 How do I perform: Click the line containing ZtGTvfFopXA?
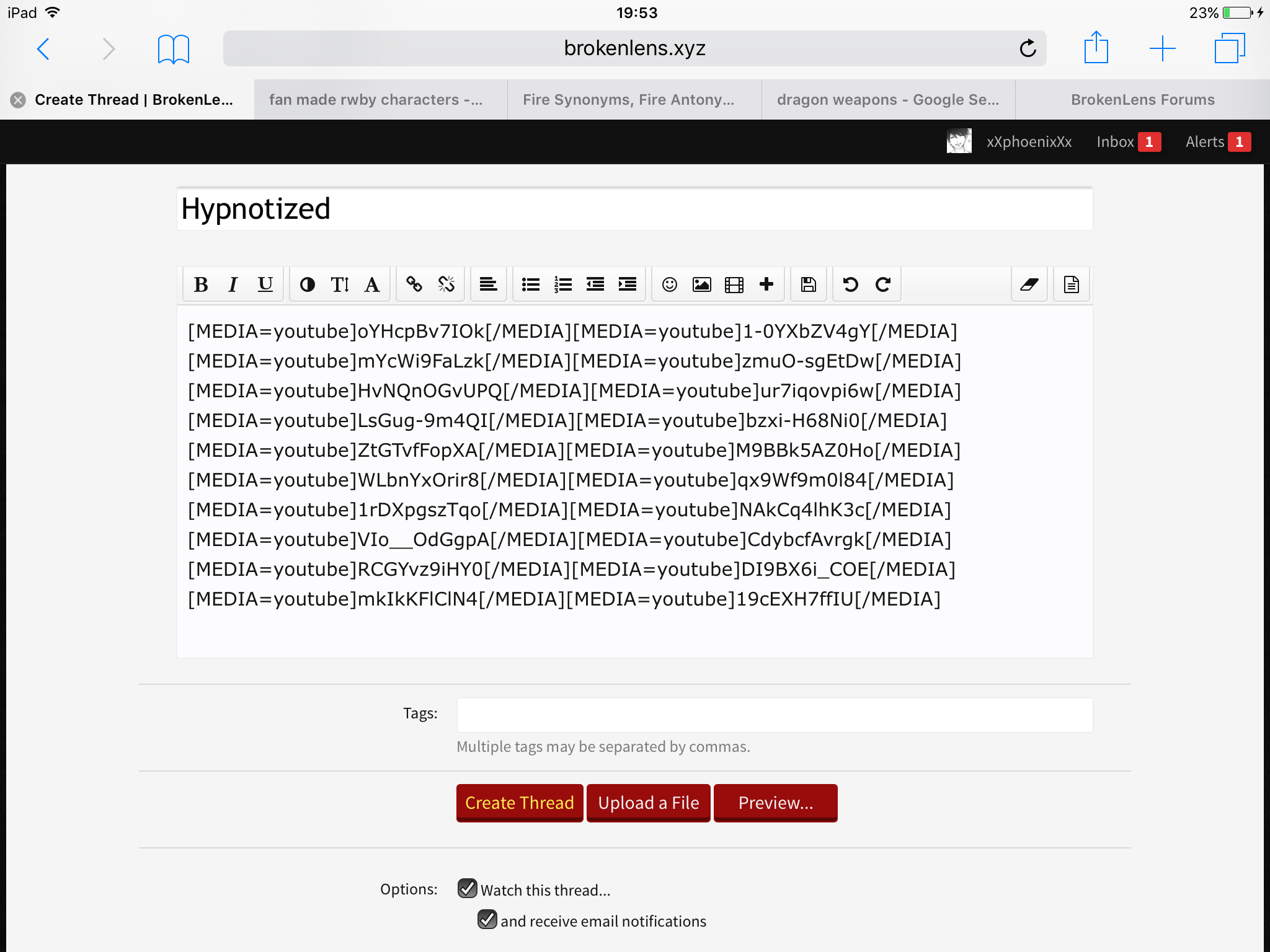(x=574, y=451)
